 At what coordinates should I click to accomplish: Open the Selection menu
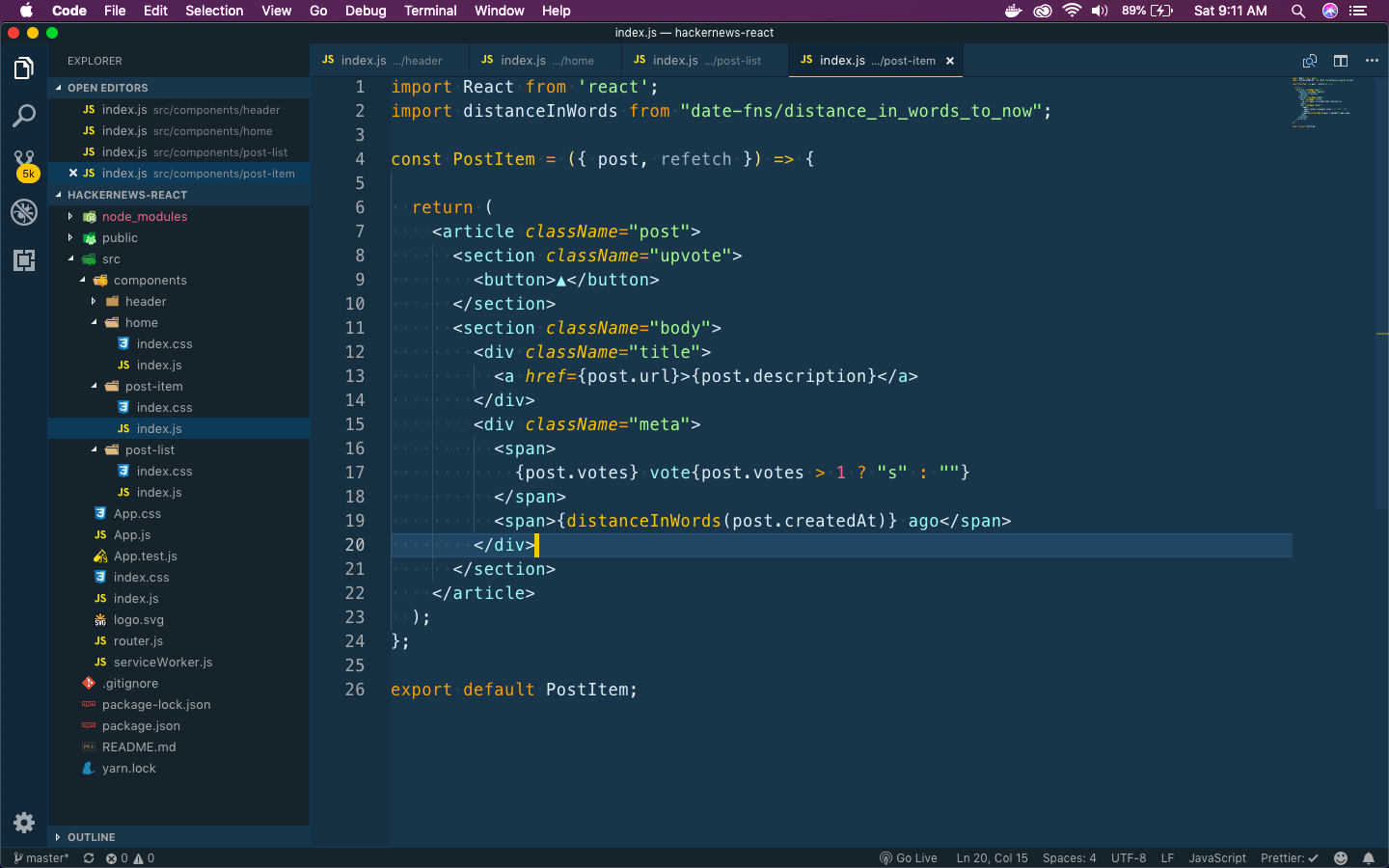tap(214, 11)
